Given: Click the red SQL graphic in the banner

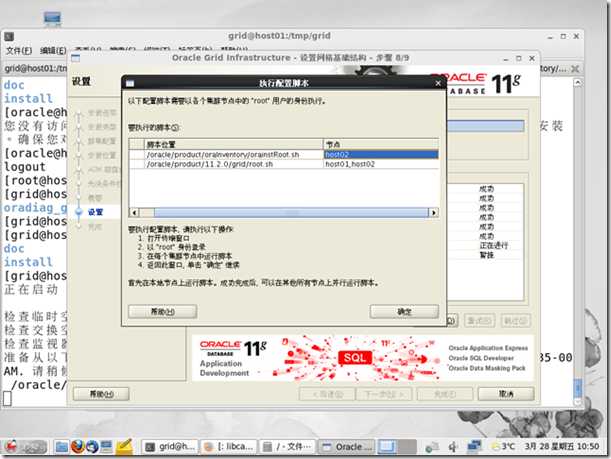Looking at the screenshot, I should click(x=355, y=358).
